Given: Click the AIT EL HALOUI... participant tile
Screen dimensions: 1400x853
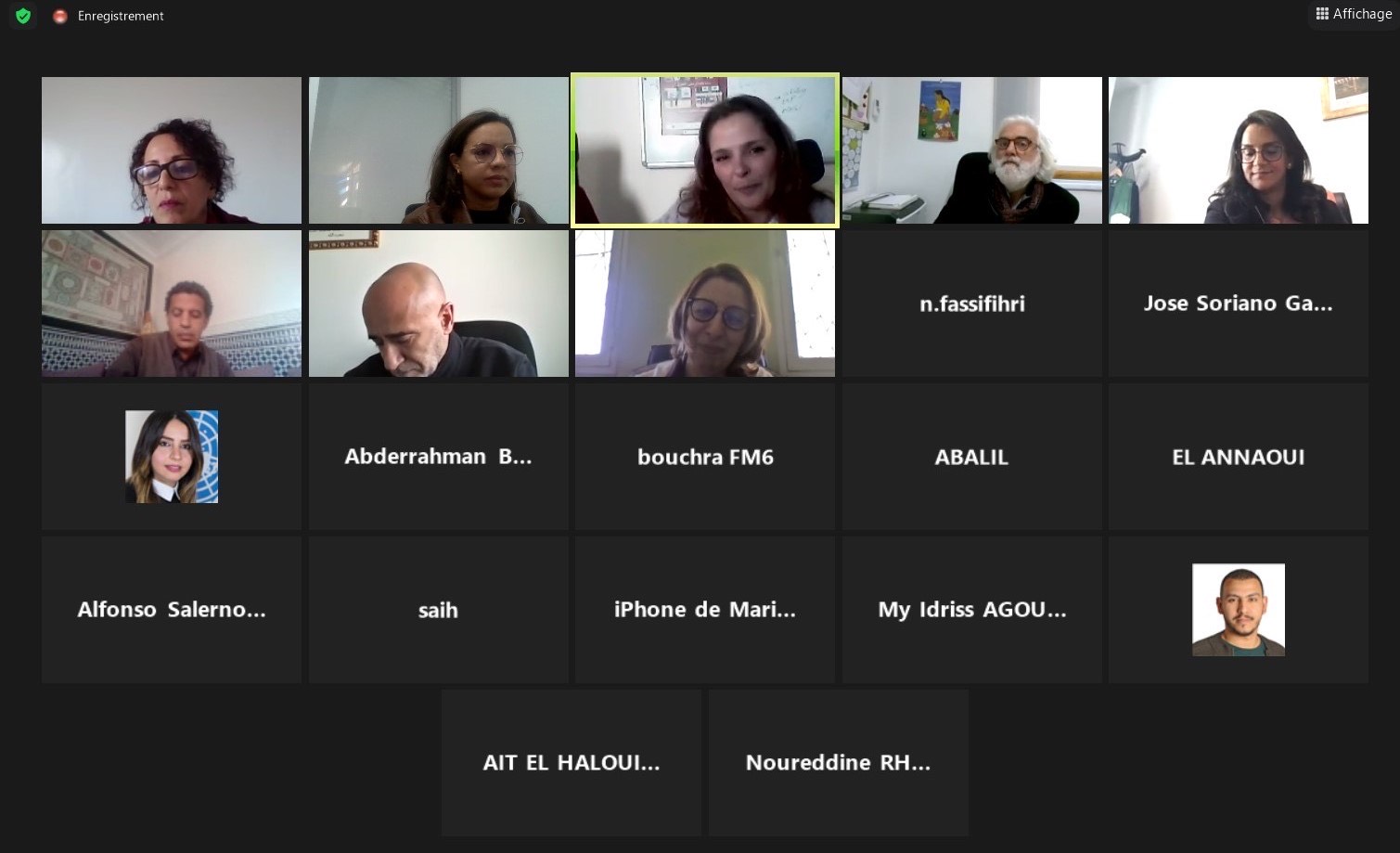Looking at the screenshot, I should point(572,763).
